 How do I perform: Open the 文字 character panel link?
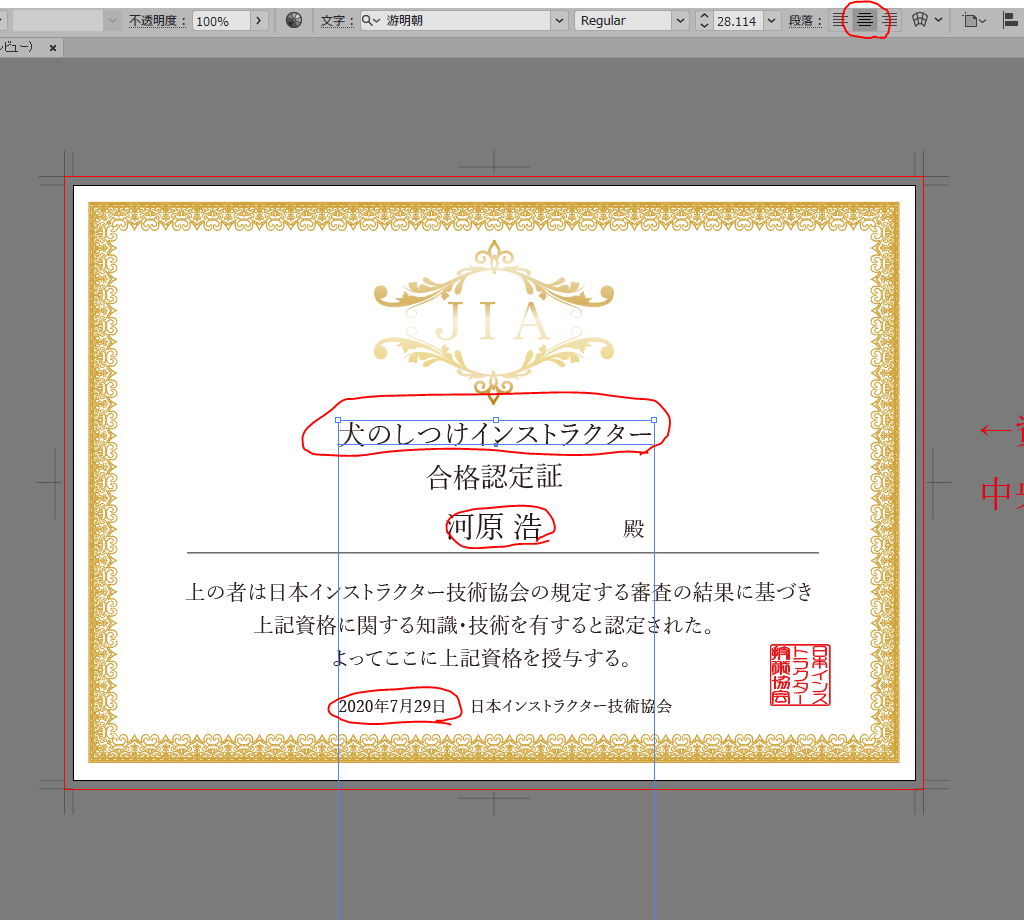(x=336, y=20)
